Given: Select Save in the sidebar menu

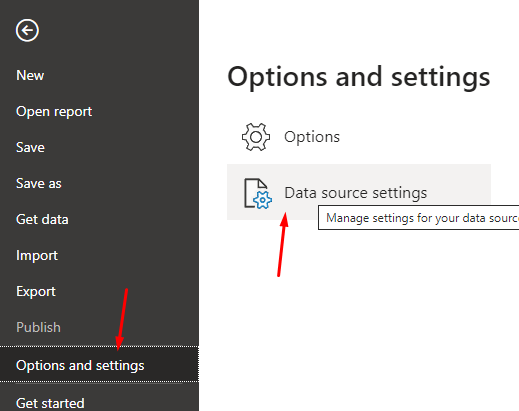Looking at the screenshot, I should [30, 147].
